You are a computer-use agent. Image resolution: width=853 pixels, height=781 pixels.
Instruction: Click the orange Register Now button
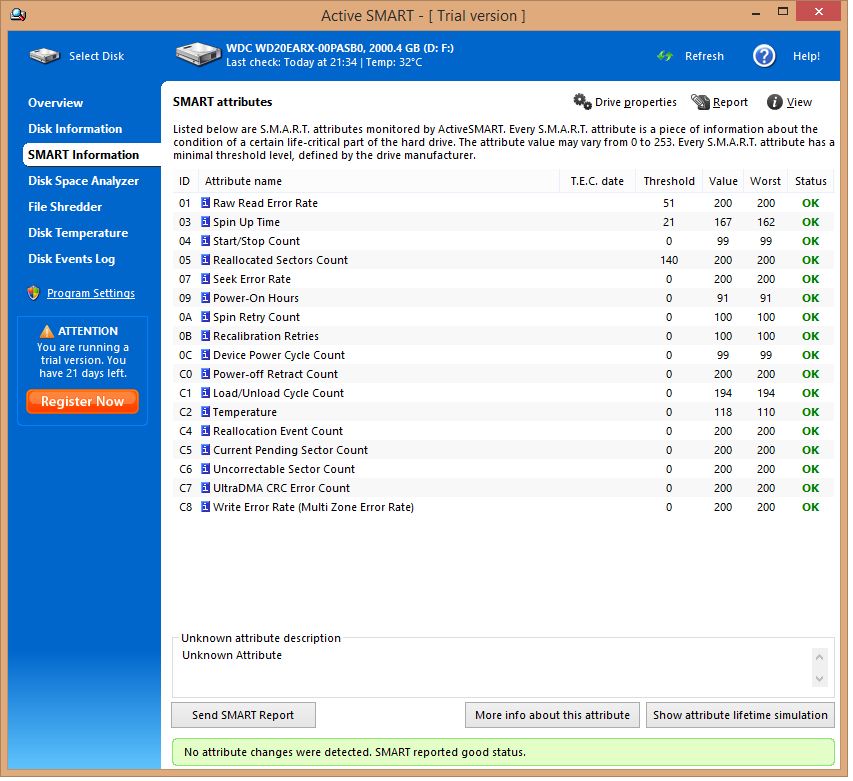tap(83, 403)
